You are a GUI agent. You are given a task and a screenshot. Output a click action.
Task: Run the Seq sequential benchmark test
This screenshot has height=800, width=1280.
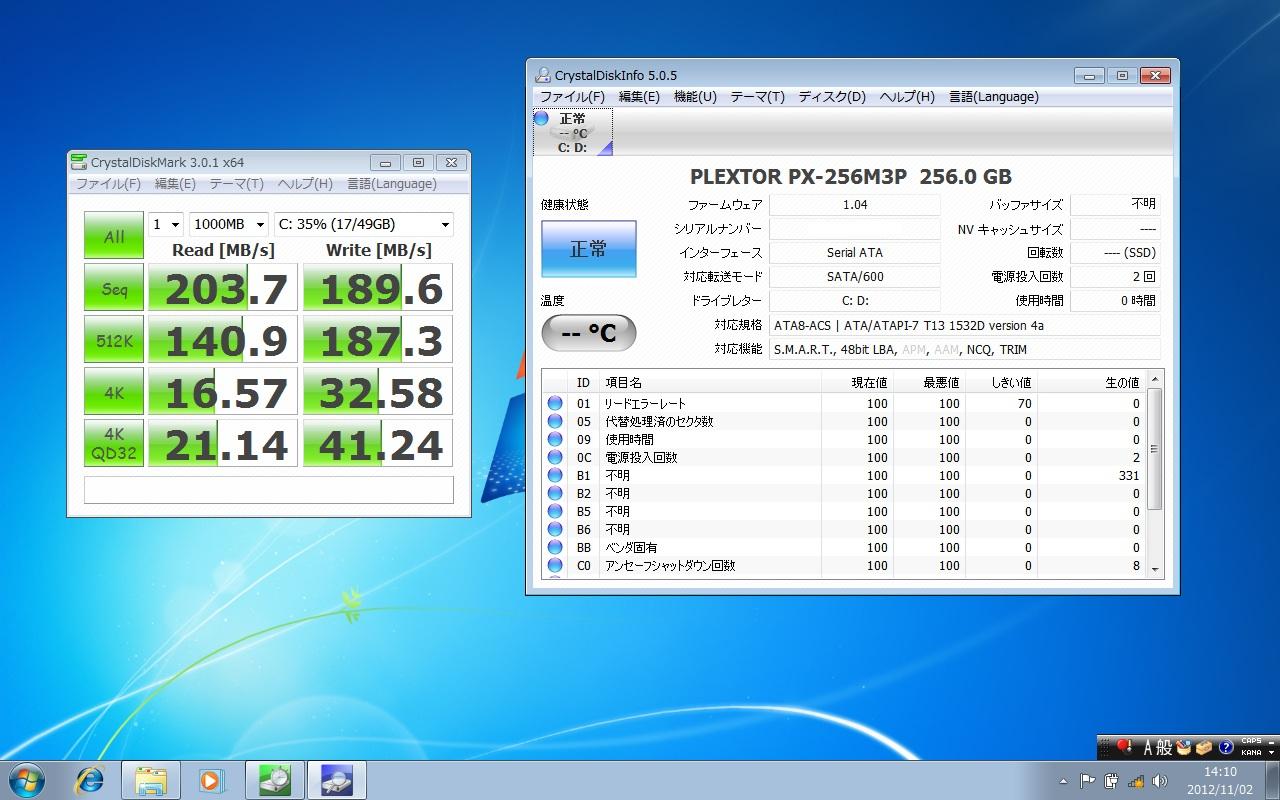[114, 289]
